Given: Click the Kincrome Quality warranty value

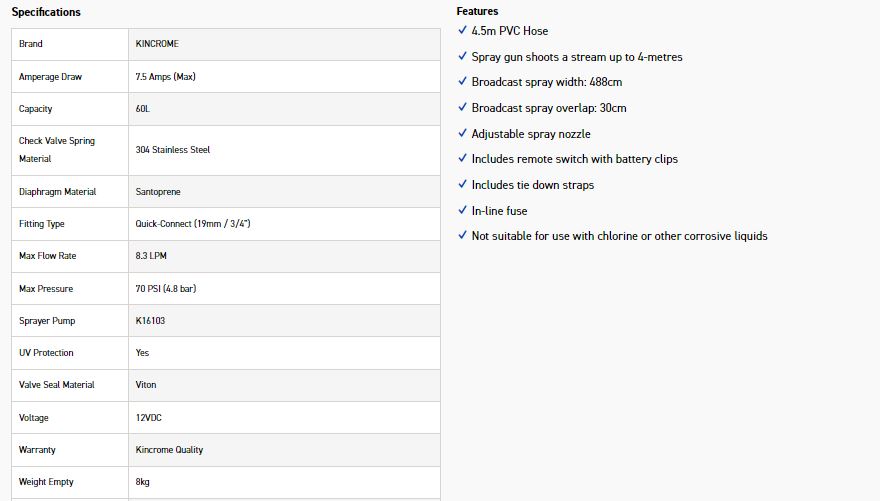Looking at the screenshot, I should [x=169, y=450].
